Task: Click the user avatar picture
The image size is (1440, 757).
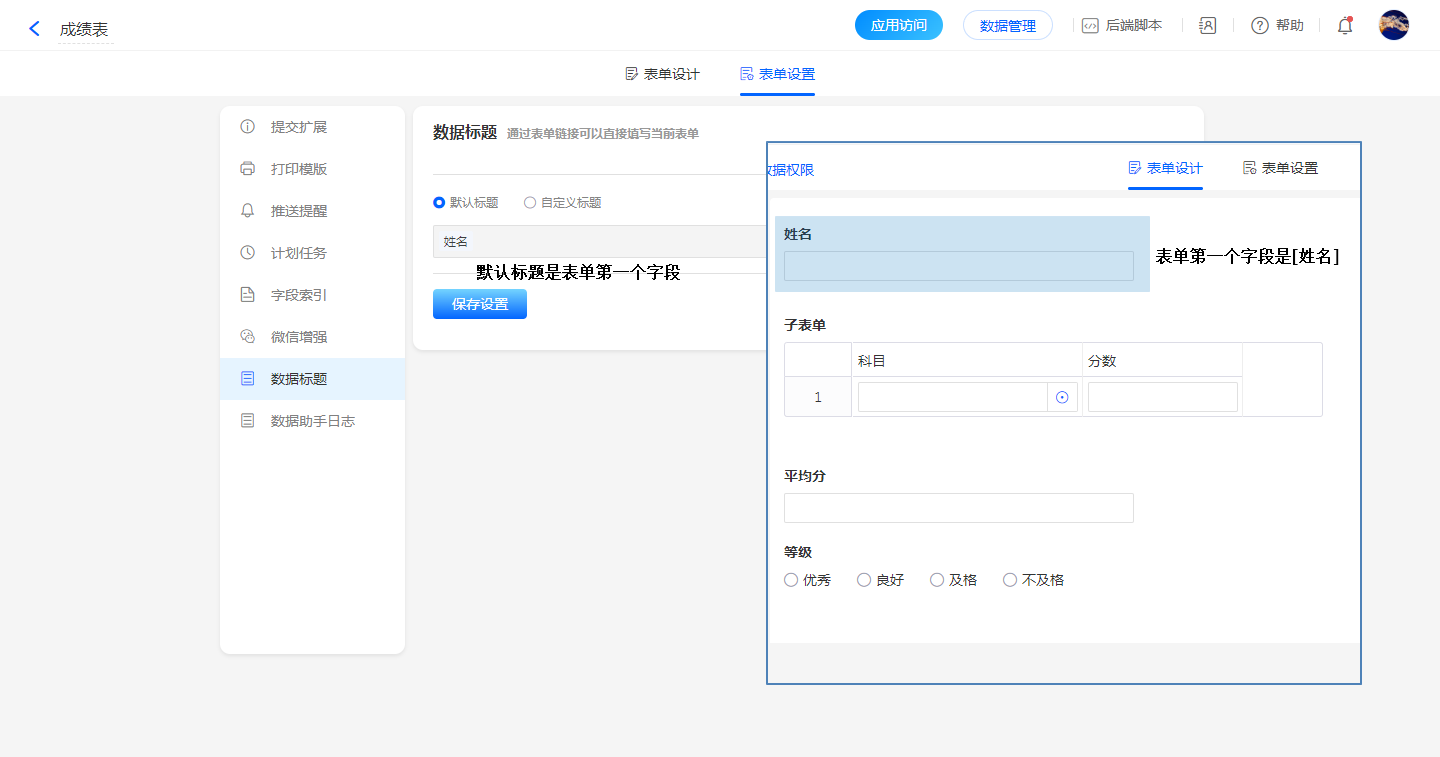Action: (x=1393, y=25)
